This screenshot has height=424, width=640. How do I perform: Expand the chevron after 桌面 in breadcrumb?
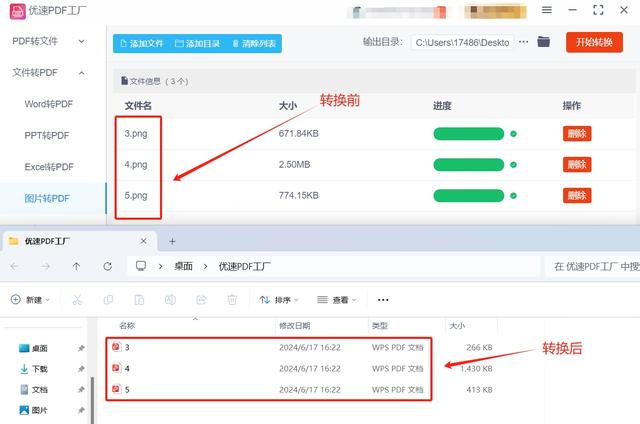[x=205, y=266]
